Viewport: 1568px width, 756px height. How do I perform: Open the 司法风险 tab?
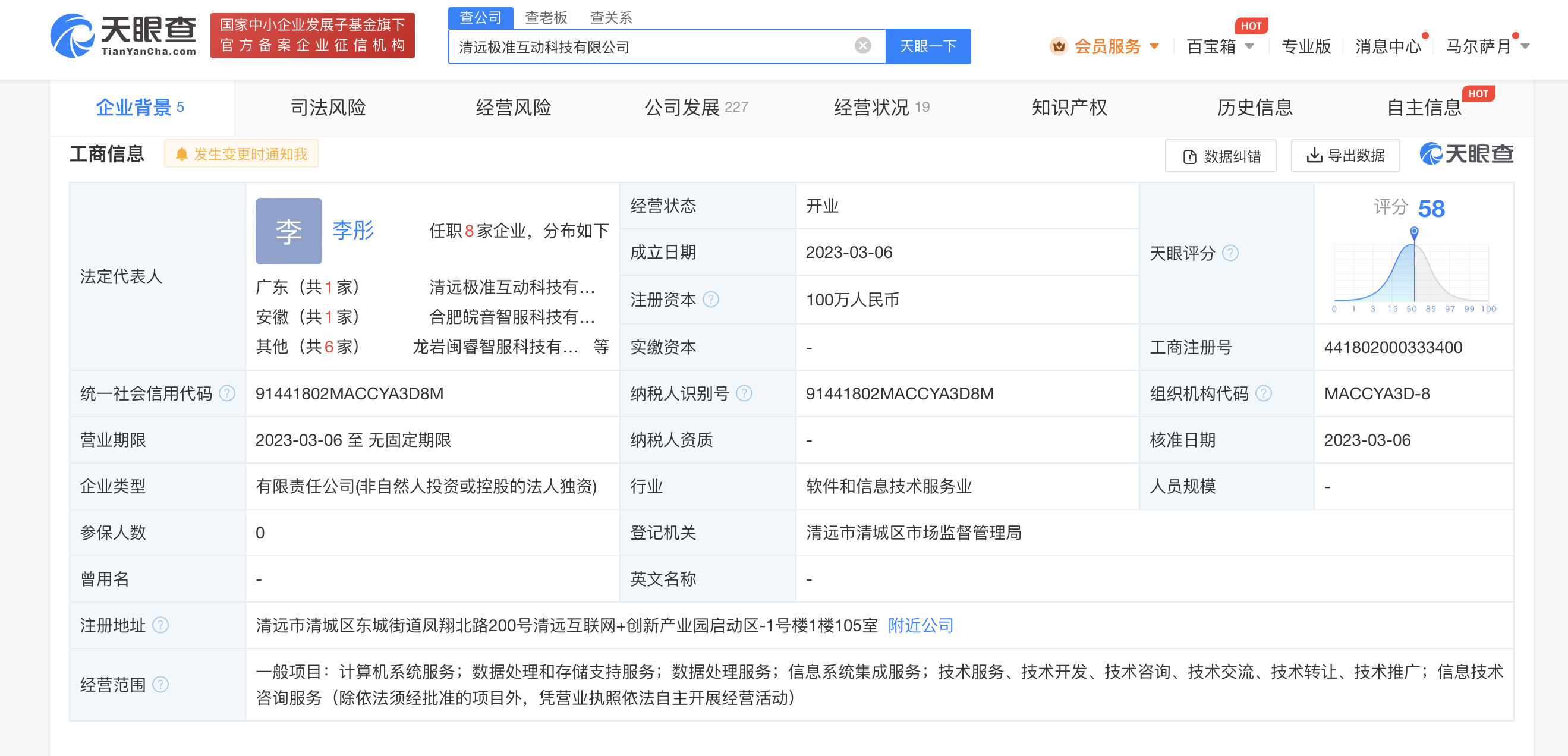[x=328, y=108]
